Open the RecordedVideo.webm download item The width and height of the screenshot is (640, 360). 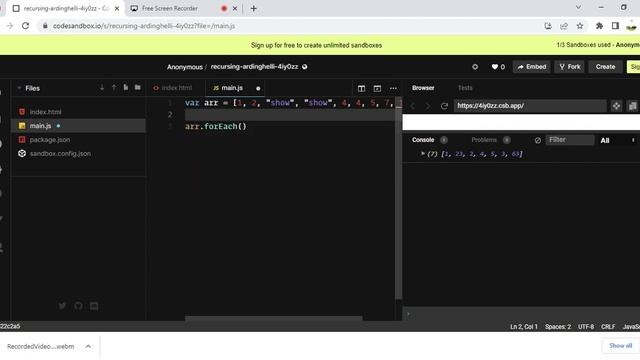tap(40, 346)
